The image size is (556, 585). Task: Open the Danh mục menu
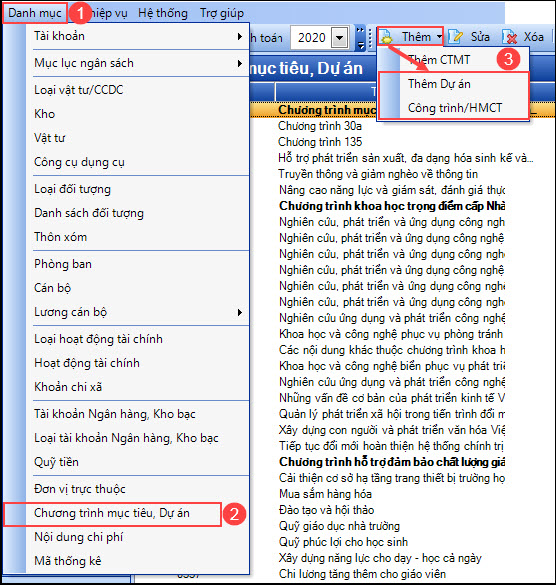tap(35, 13)
